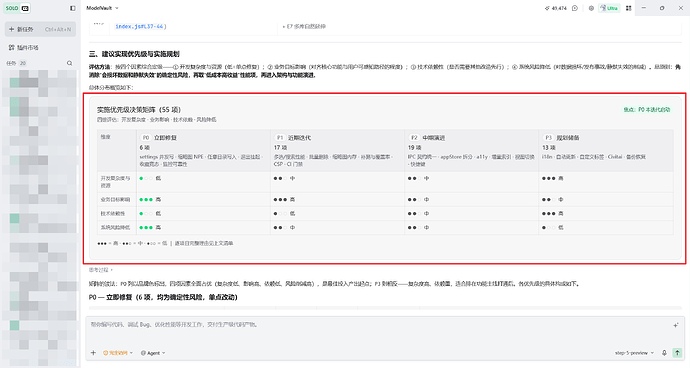Click the '13 项' count in P3

pyautogui.click(x=549, y=147)
